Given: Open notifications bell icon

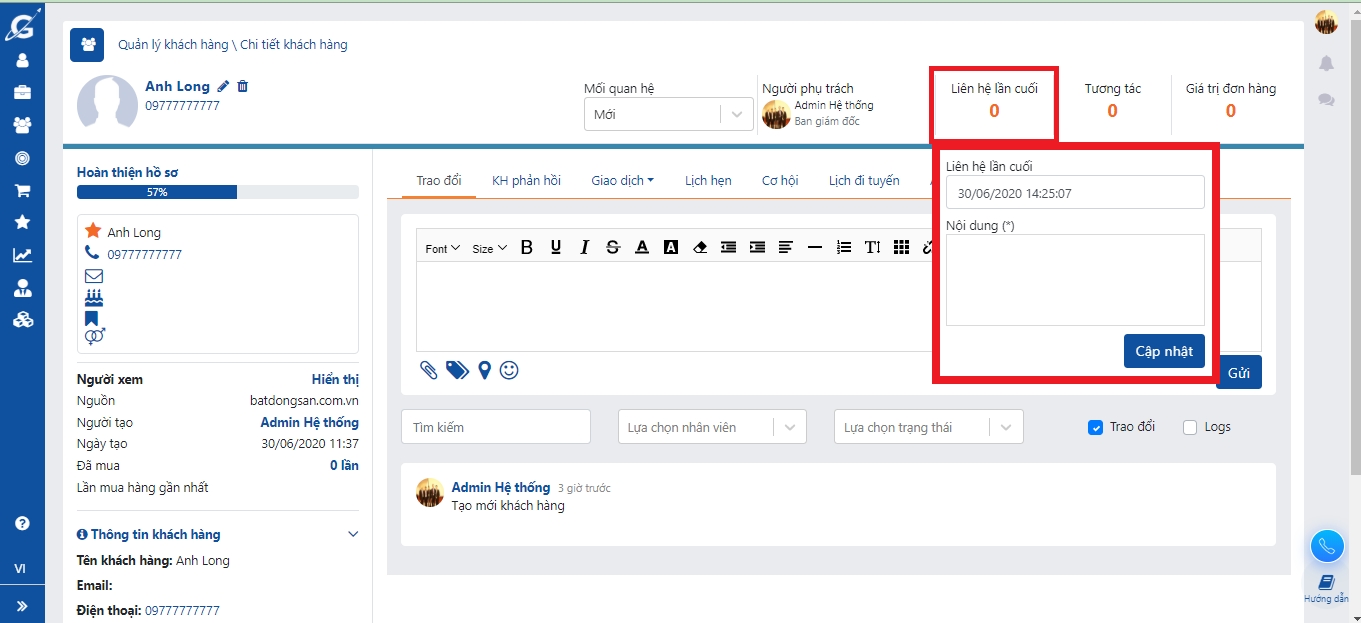Looking at the screenshot, I should pyautogui.click(x=1326, y=64).
